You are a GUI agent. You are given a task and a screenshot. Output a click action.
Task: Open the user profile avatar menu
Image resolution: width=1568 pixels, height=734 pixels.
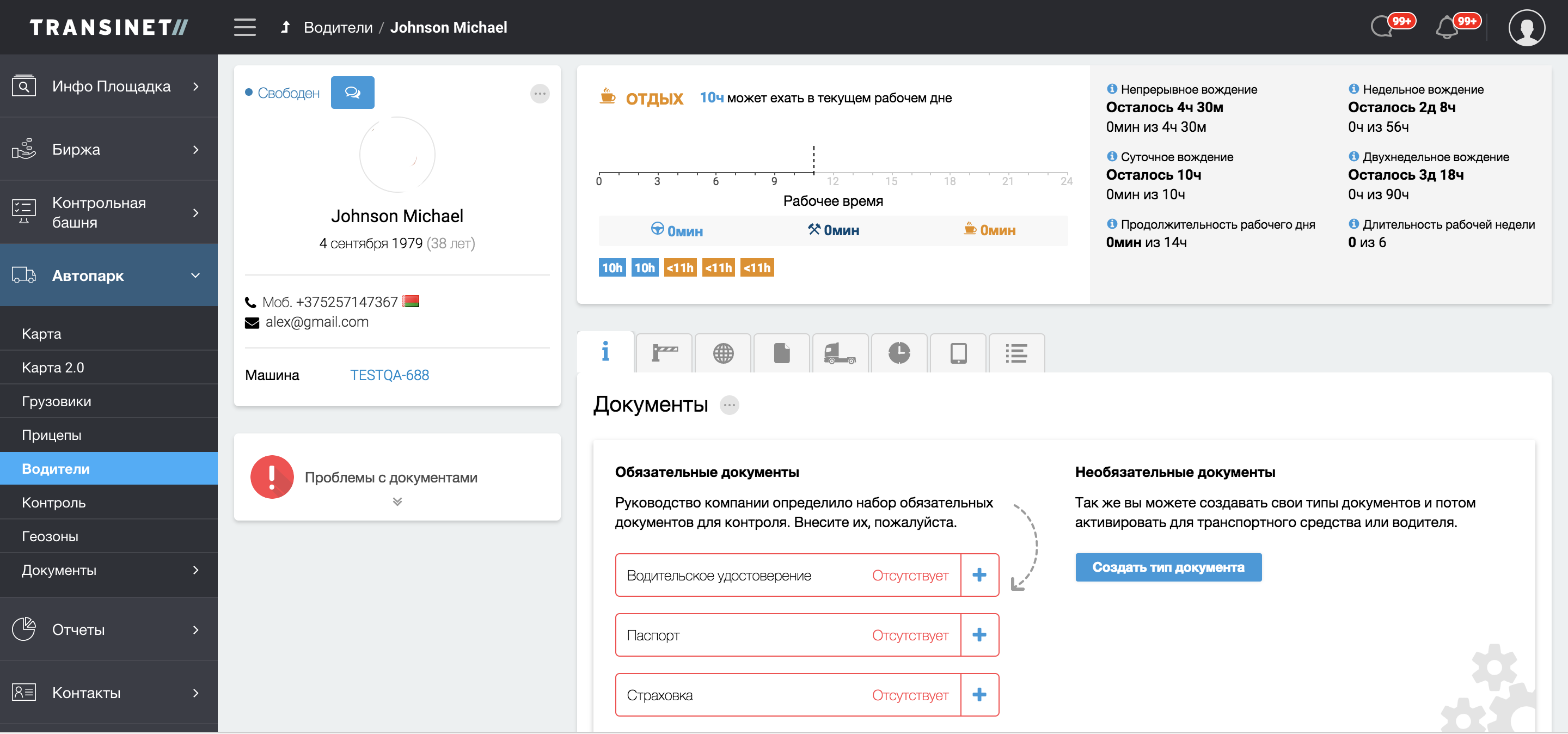1526,28
